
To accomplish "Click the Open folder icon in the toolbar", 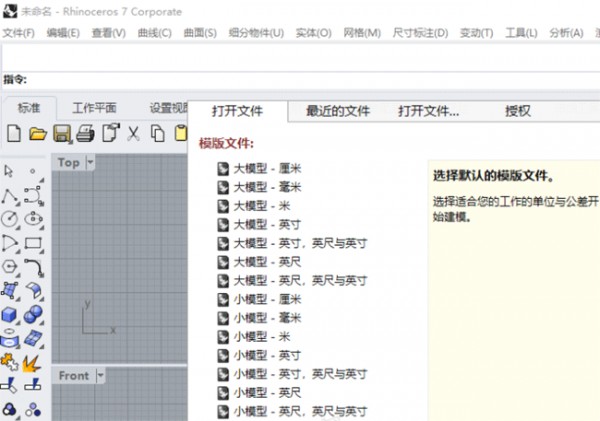I will (x=38, y=134).
